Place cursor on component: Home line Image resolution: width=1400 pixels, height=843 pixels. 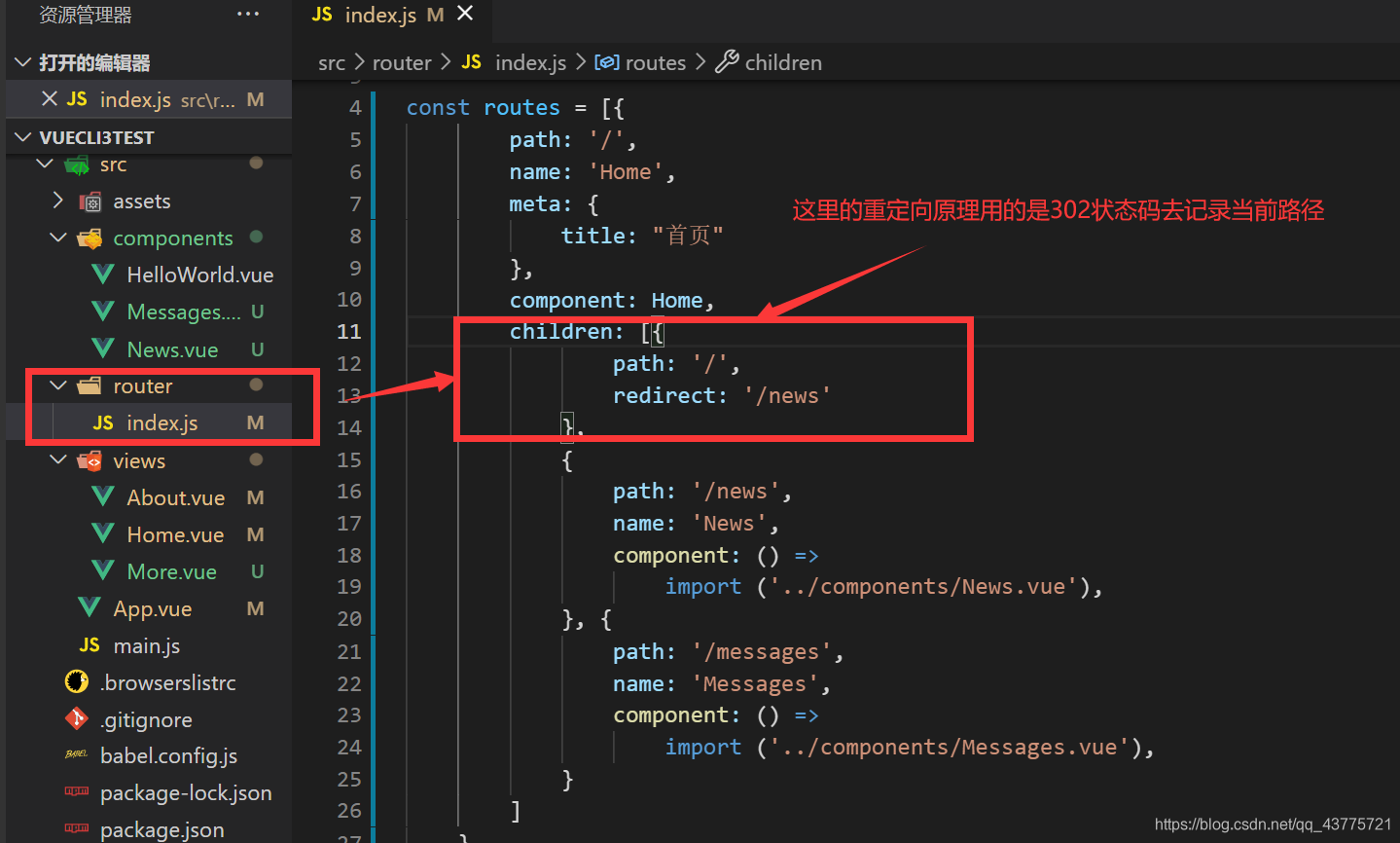coord(612,300)
